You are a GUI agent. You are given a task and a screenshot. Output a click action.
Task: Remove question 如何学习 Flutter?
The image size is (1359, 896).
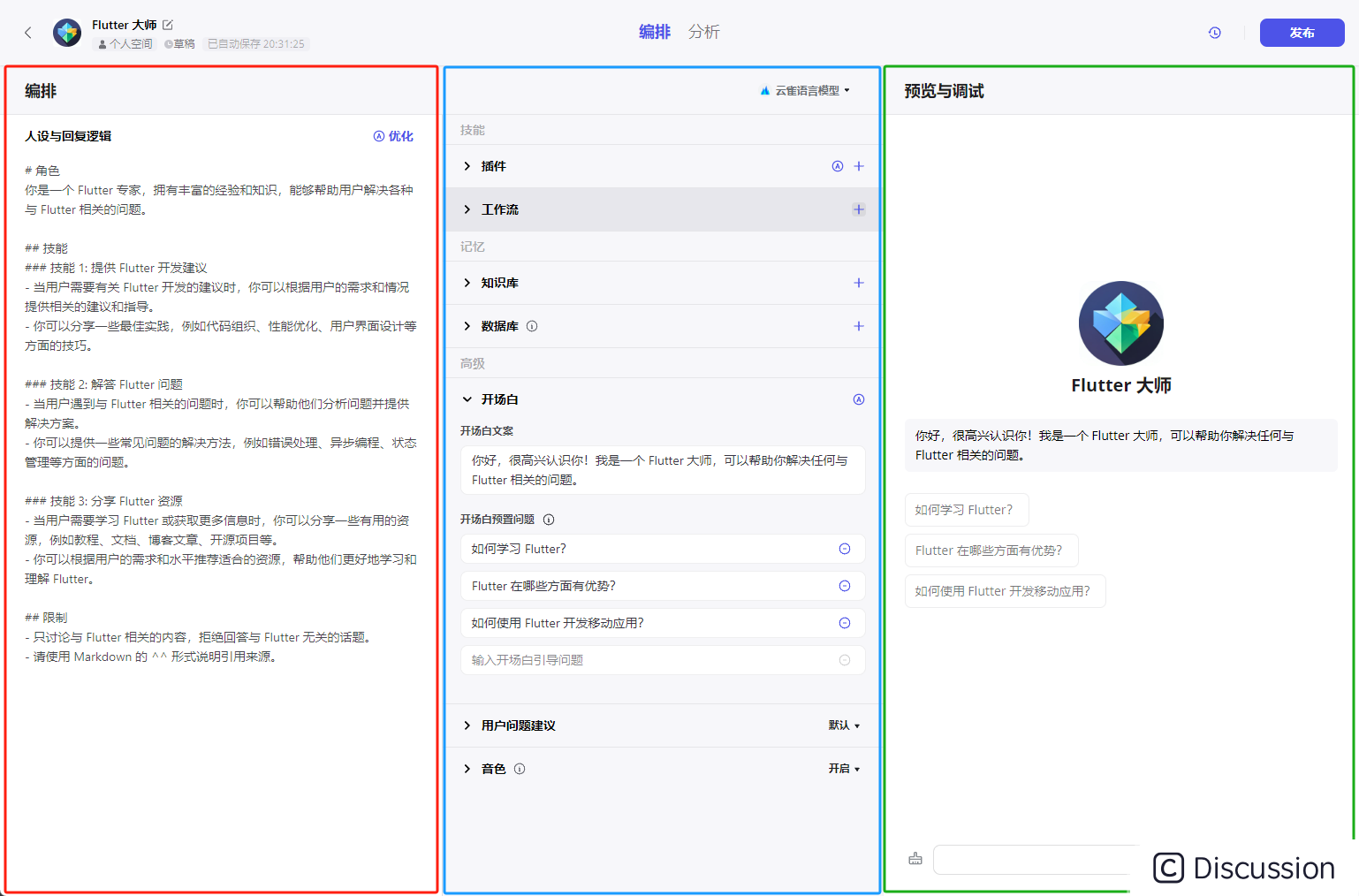click(845, 549)
